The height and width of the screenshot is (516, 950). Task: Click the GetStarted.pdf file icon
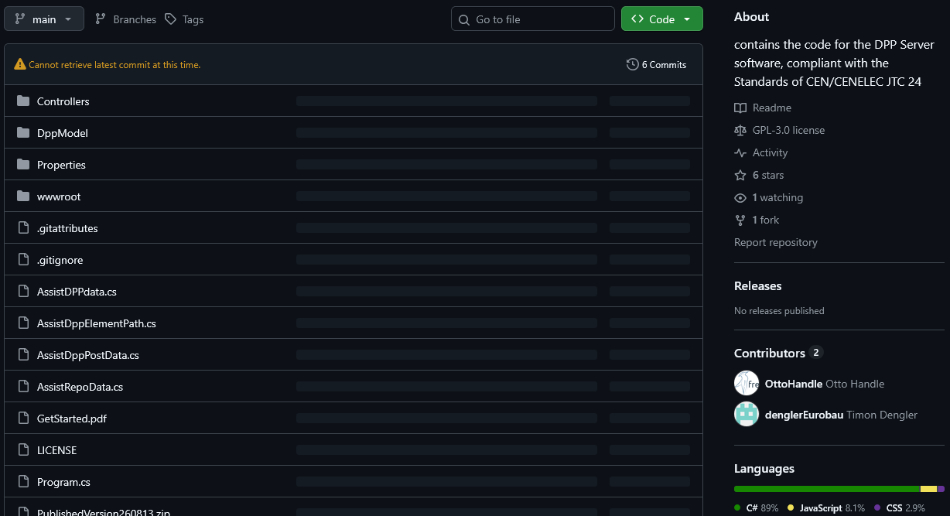point(24,418)
